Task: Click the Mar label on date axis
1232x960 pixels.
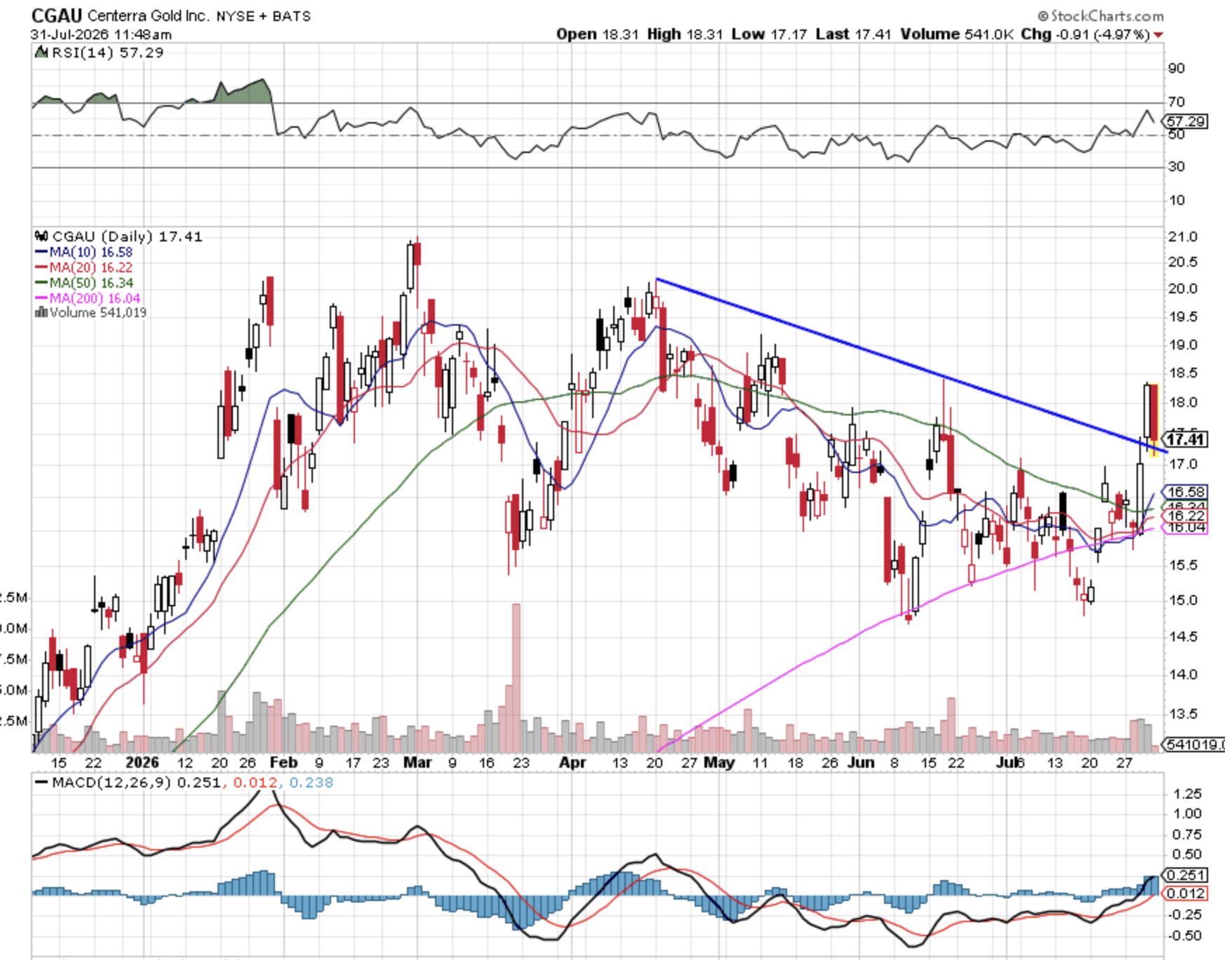Action: click(417, 763)
